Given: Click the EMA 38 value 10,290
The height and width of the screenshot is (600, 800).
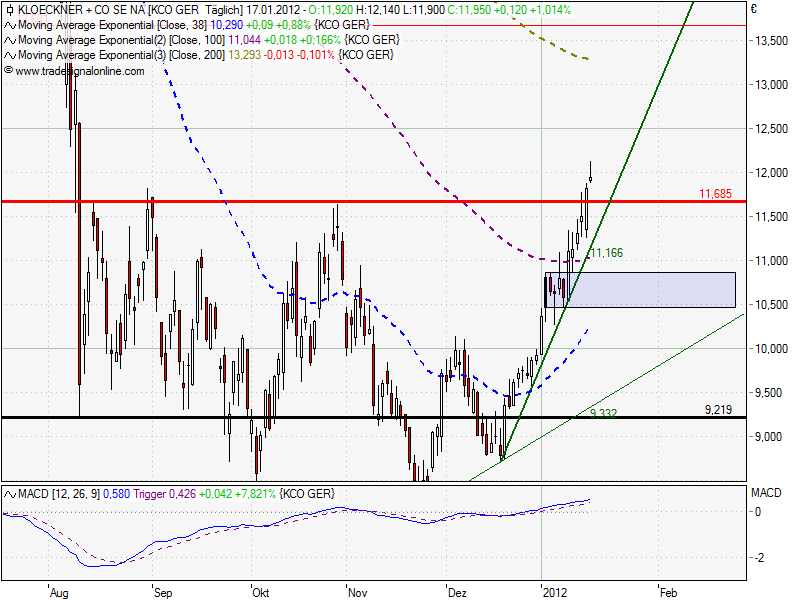Looking at the screenshot, I should (226, 25).
